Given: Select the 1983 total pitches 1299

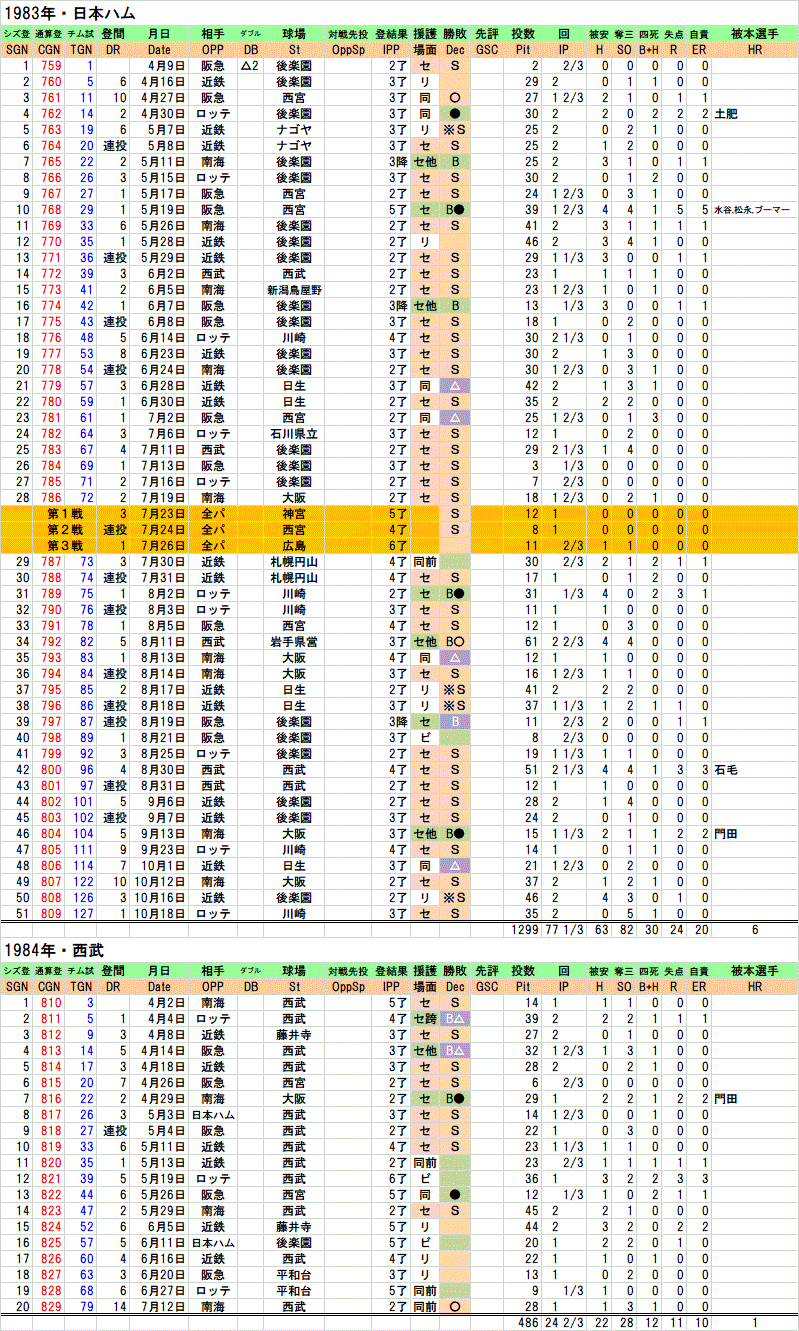Looking at the screenshot, I should 523,931.
